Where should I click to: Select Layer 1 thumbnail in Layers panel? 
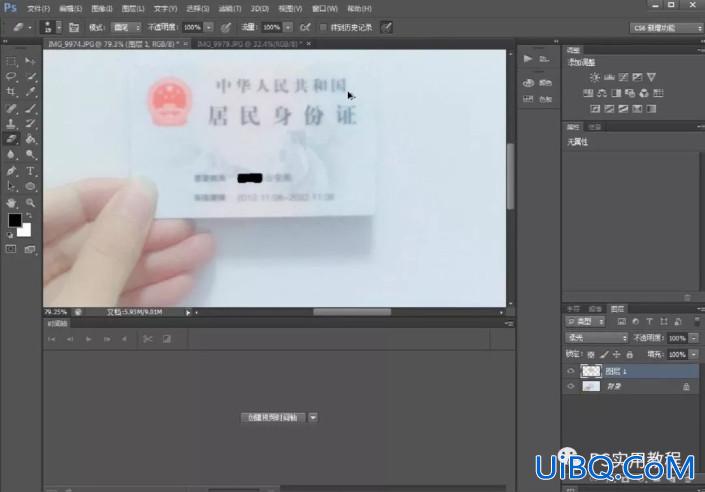click(x=591, y=371)
